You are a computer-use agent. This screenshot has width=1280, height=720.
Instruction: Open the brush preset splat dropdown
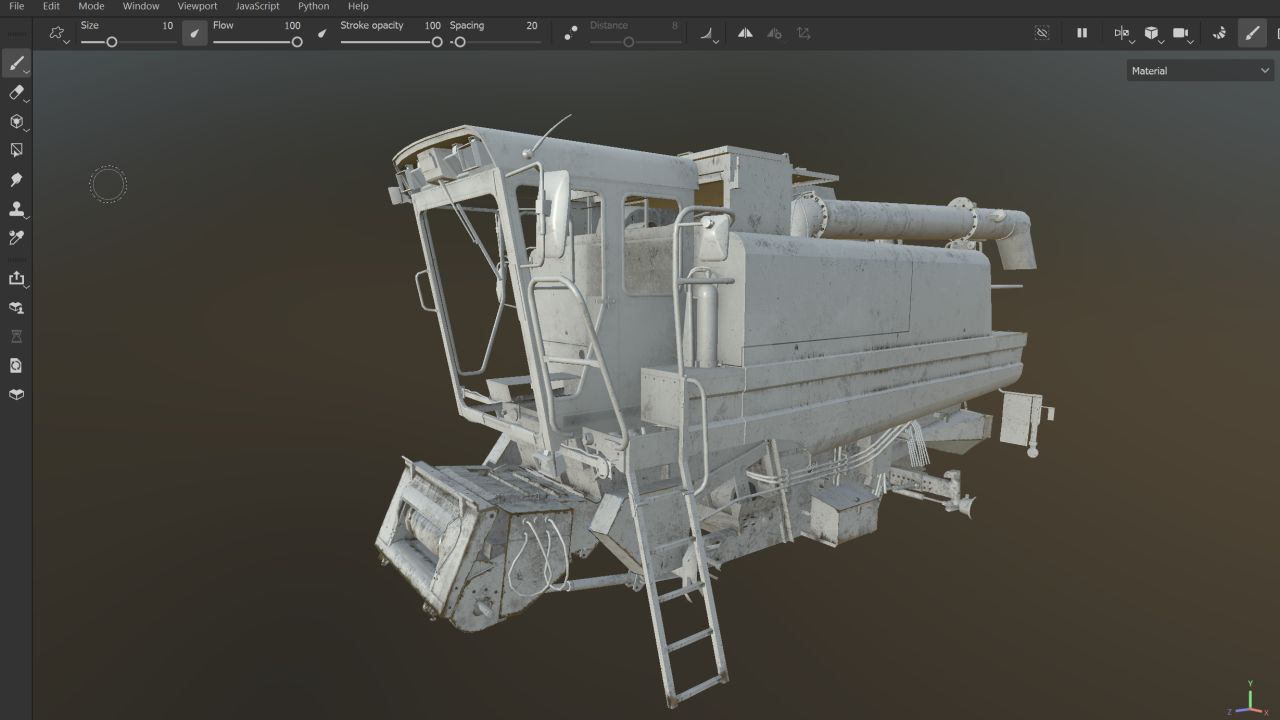58,33
